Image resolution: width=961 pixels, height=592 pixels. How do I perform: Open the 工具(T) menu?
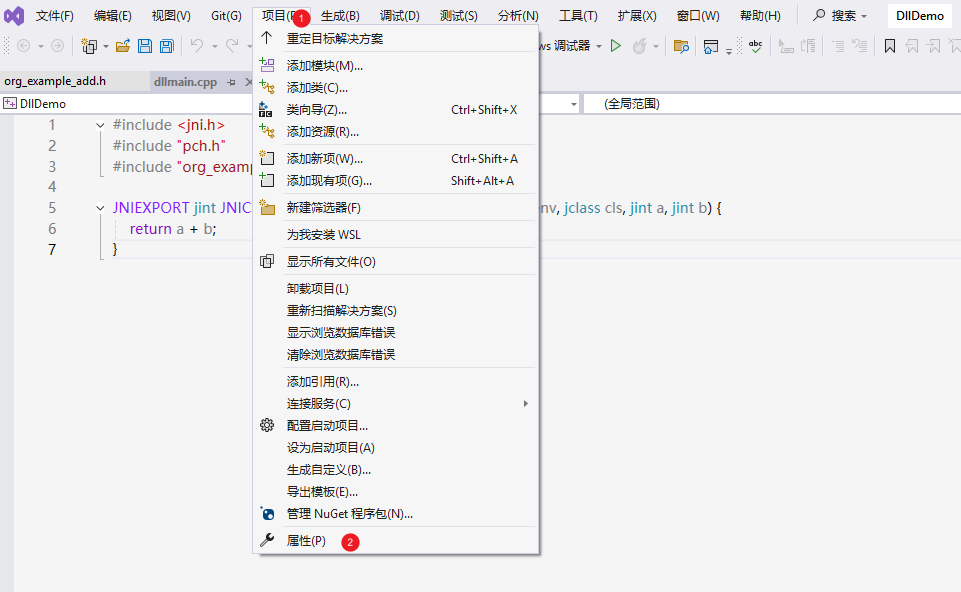click(578, 15)
